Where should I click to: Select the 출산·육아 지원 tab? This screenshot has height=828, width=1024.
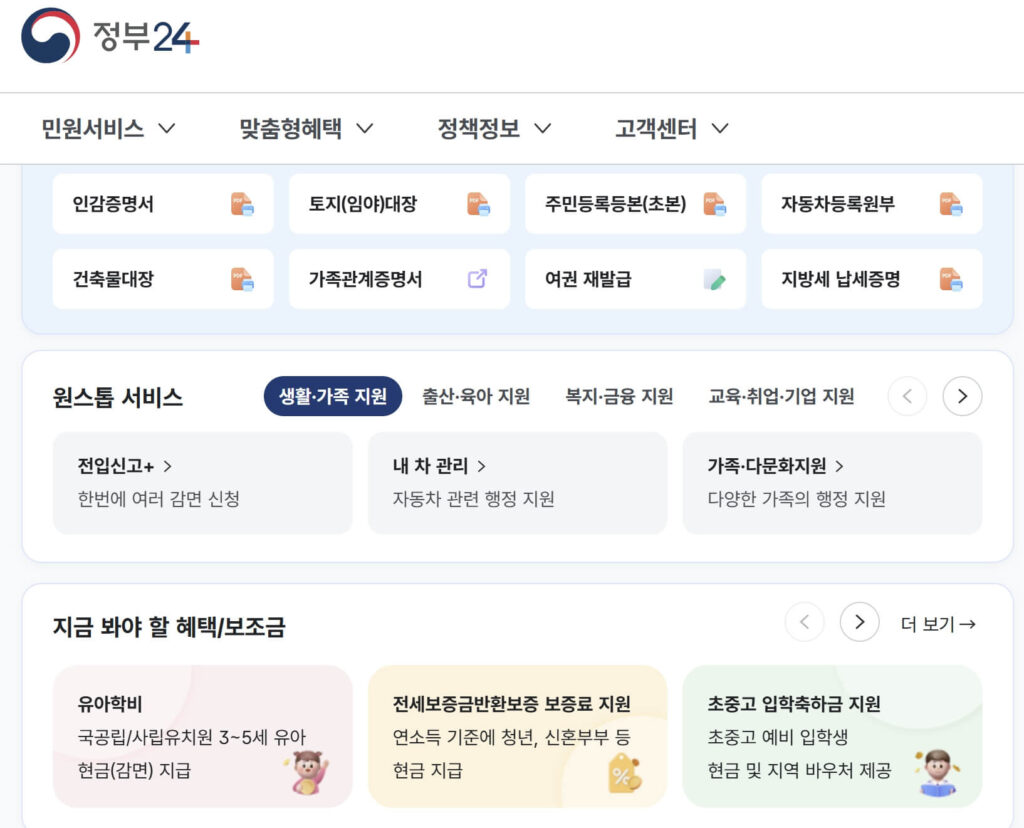[x=475, y=396]
